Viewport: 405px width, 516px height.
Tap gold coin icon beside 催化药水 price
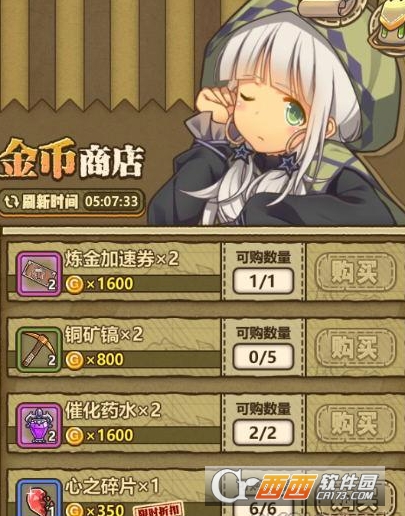74,435
